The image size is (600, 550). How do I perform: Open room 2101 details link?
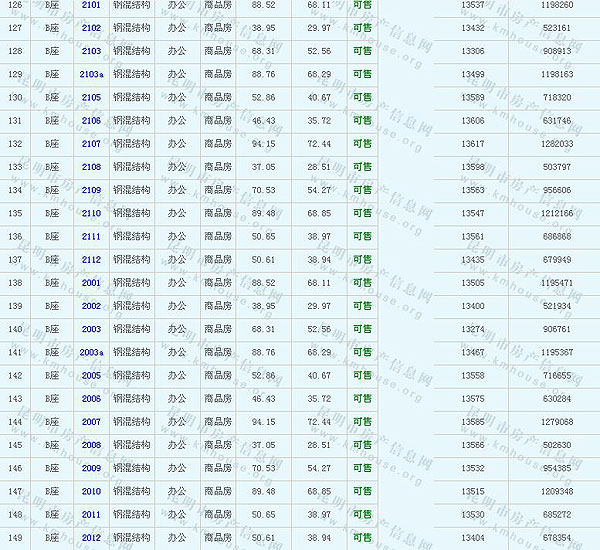tap(91, 5)
